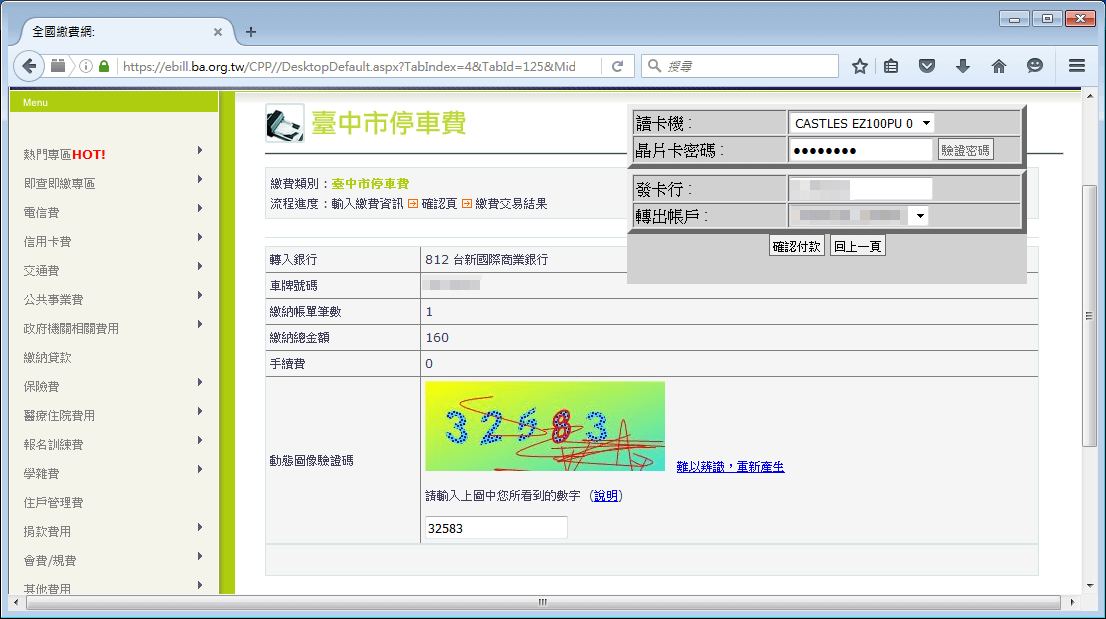Bookmark this page with the star icon
The height and width of the screenshot is (619, 1106).
coord(858,65)
